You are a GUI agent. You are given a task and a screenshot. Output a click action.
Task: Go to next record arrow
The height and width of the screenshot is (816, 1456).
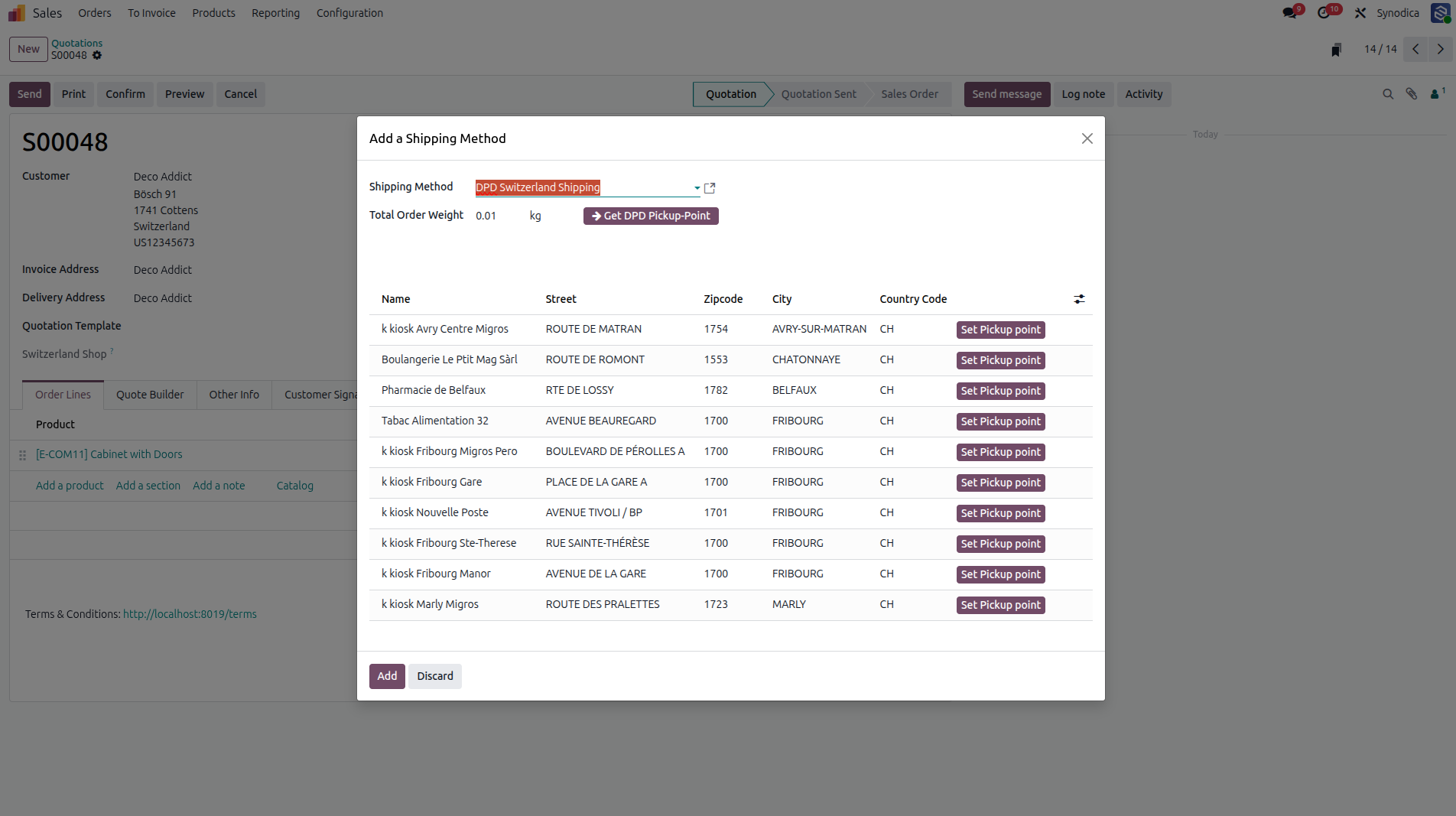pyautogui.click(x=1441, y=49)
